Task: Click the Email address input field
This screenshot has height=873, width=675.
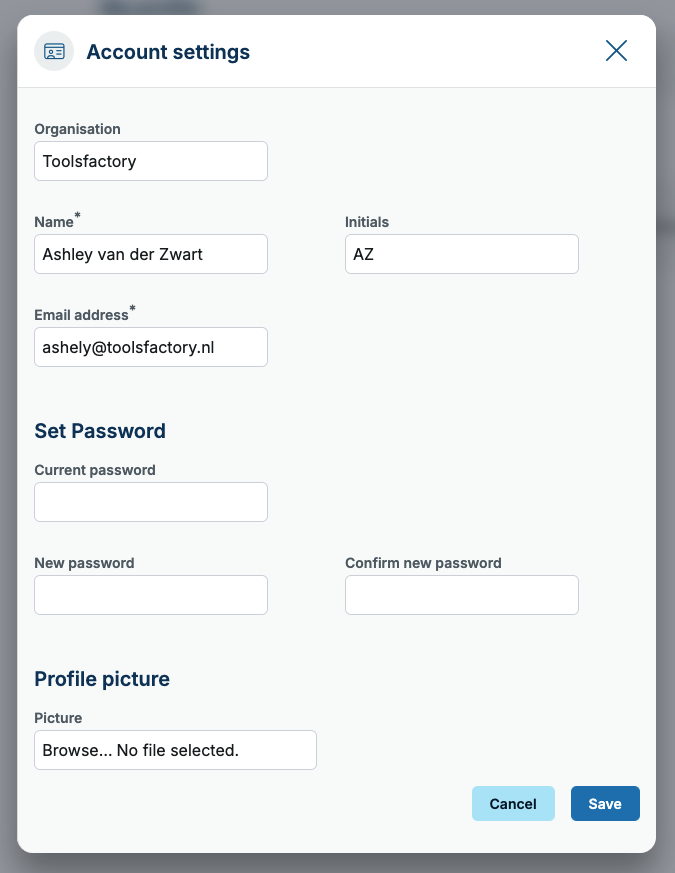Action: [151, 347]
